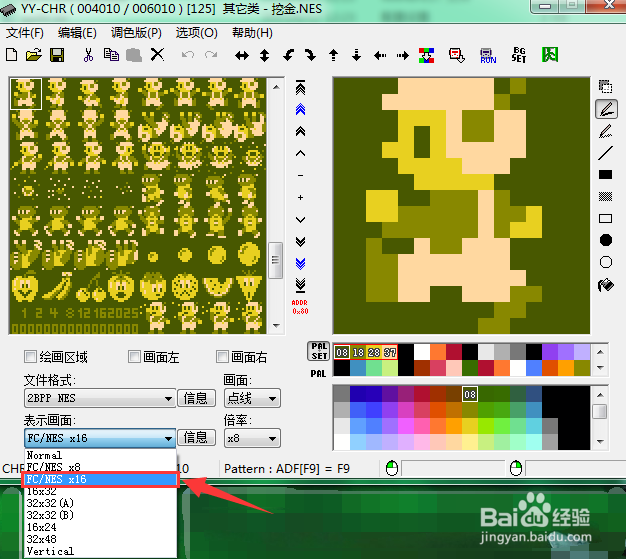Viewport: 626px width, 559px height.
Task: Select palette entry 28 in the PAL row
Action: (374, 352)
